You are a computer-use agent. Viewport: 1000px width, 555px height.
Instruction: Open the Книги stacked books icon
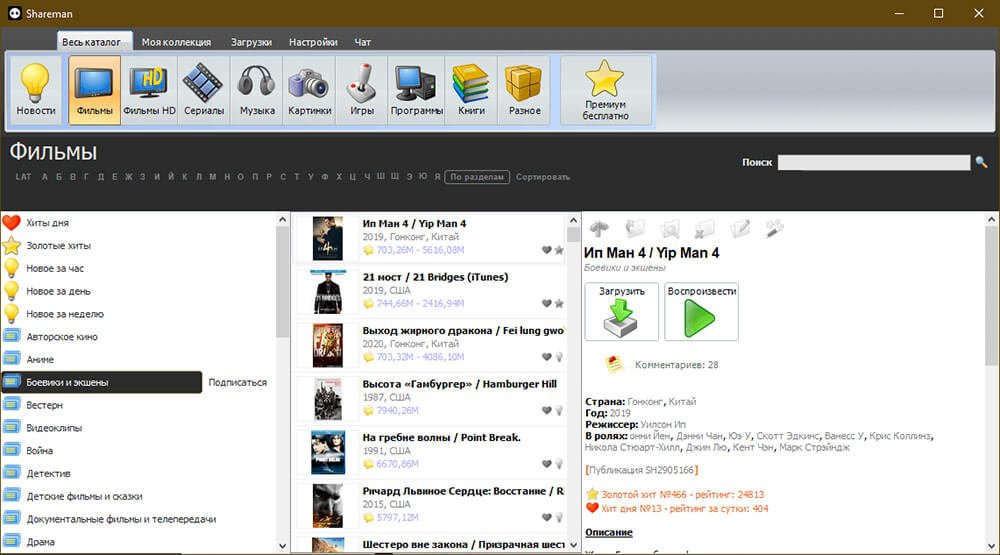(x=471, y=90)
